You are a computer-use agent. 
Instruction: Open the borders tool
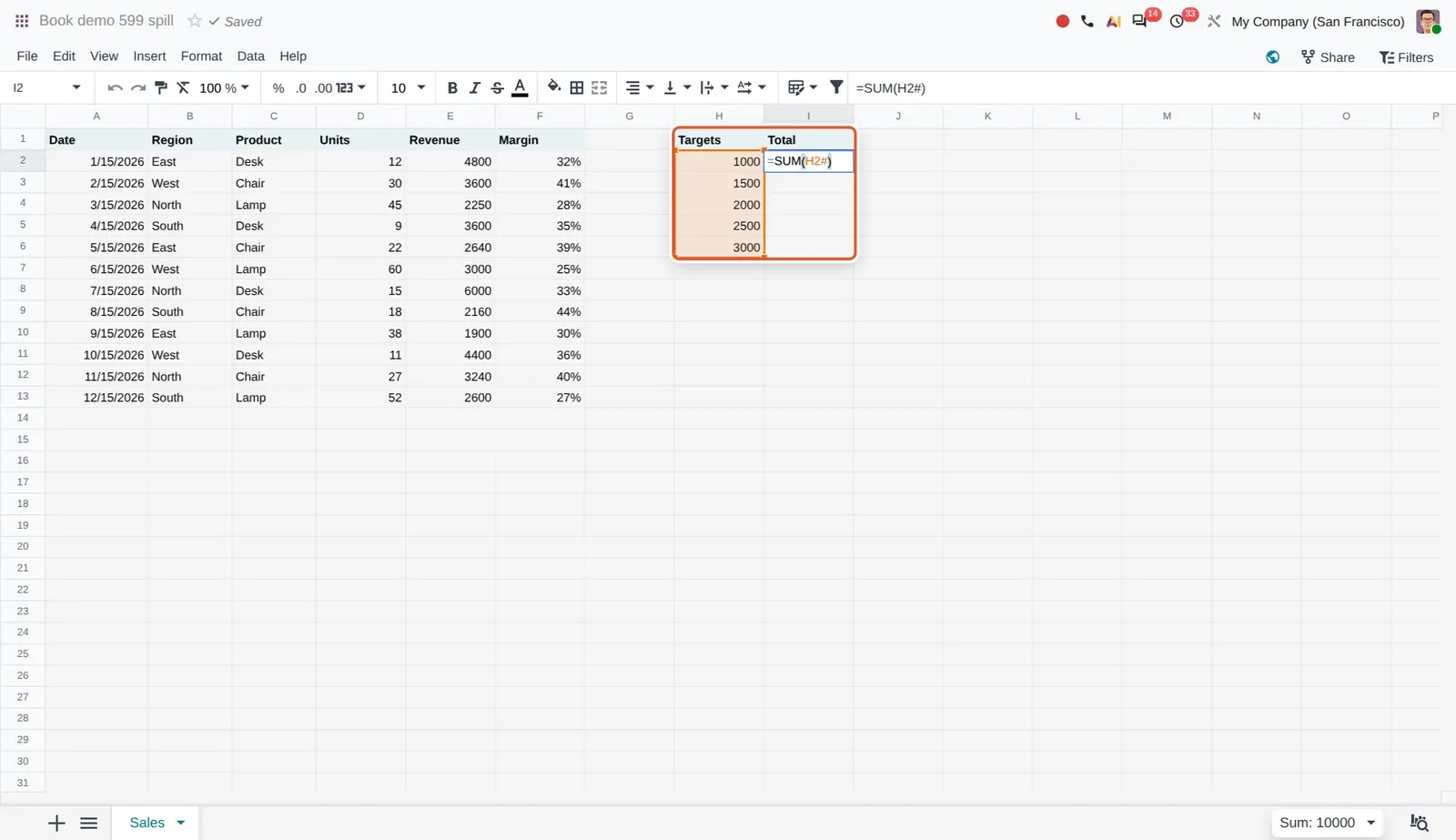click(x=577, y=88)
